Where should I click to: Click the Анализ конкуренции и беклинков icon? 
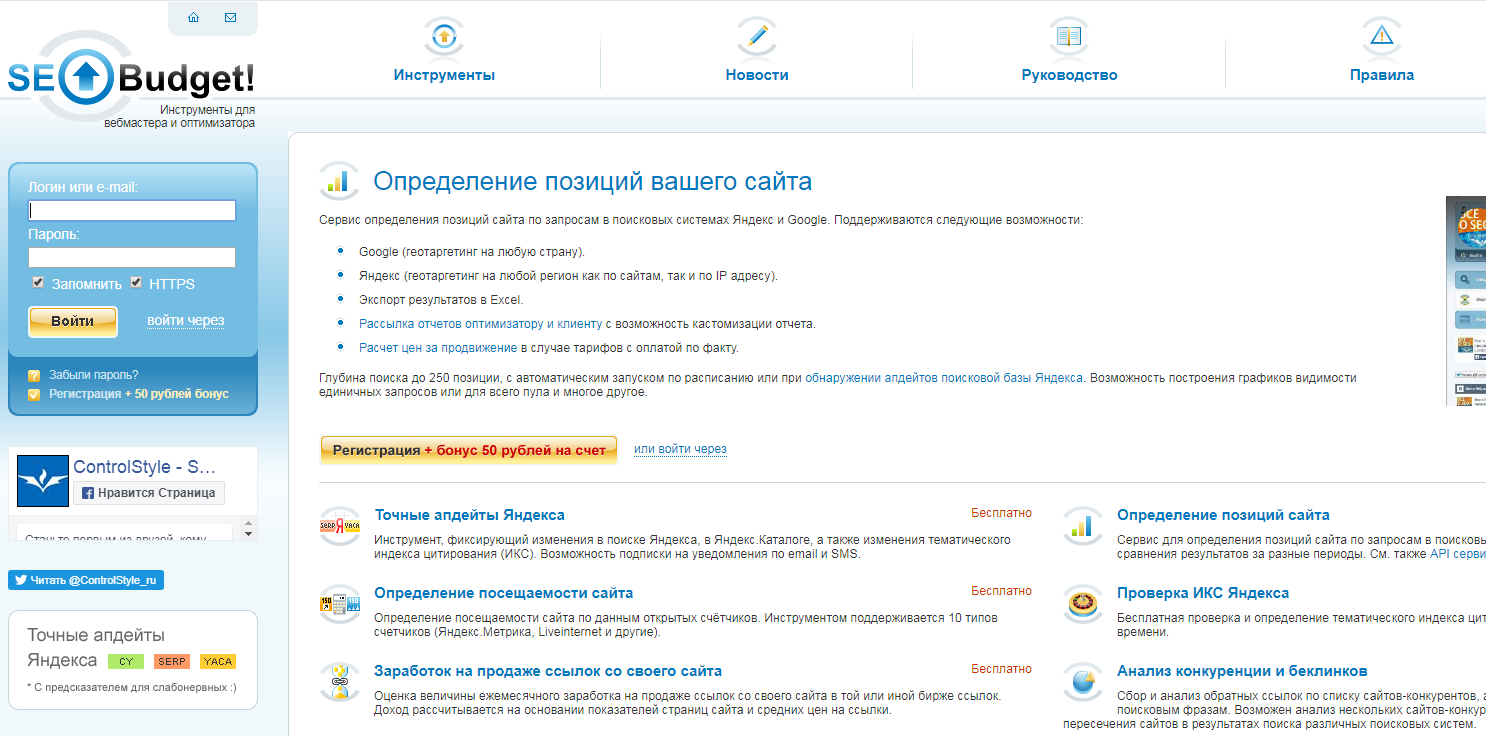pyautogui.click(x=1082, y=682)
